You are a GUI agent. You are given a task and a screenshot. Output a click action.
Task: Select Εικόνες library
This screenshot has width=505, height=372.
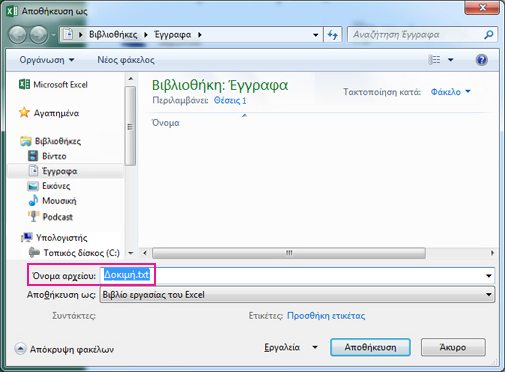pos(56,186)
